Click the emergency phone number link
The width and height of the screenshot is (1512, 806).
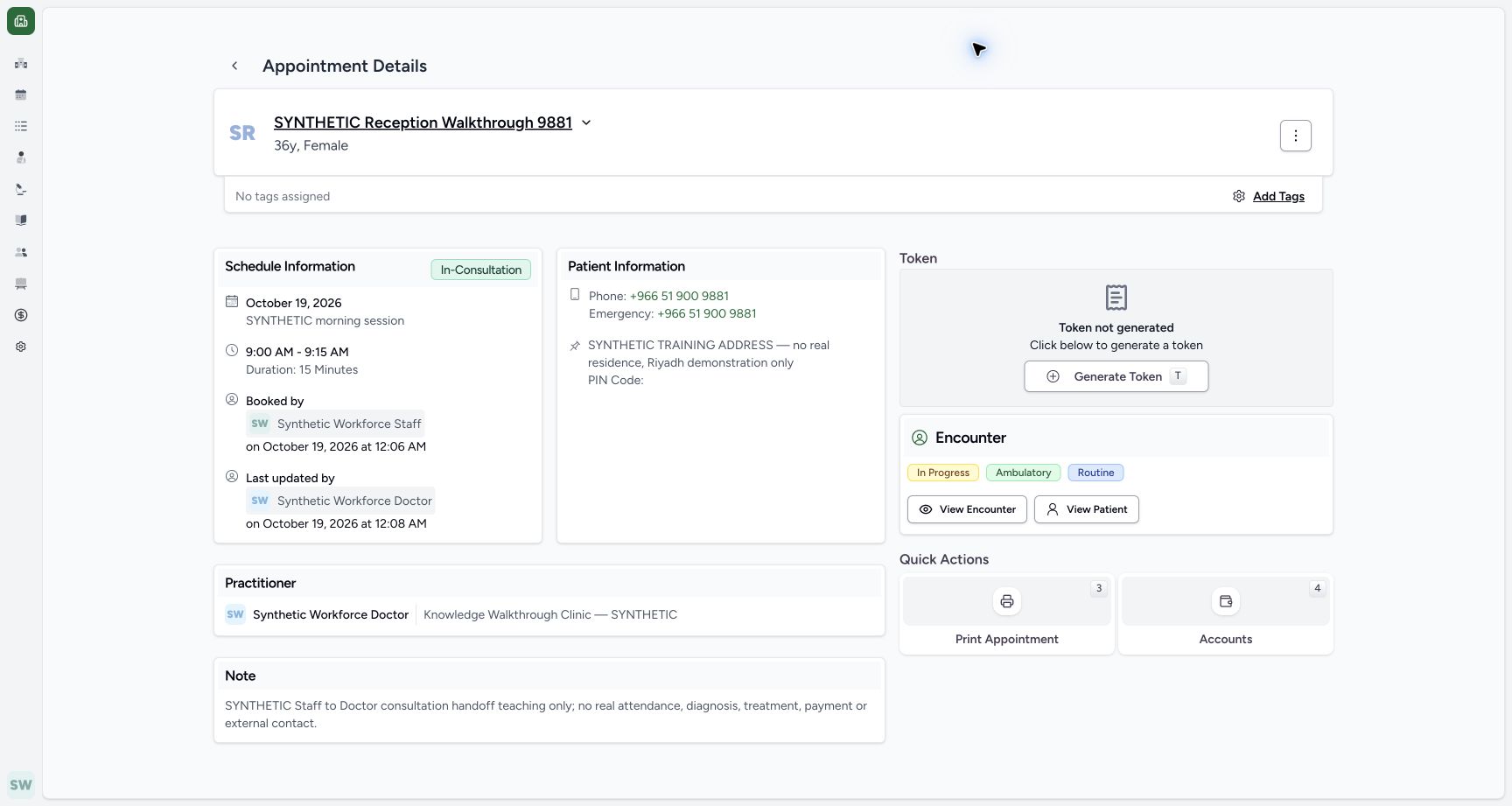point(707,313)
